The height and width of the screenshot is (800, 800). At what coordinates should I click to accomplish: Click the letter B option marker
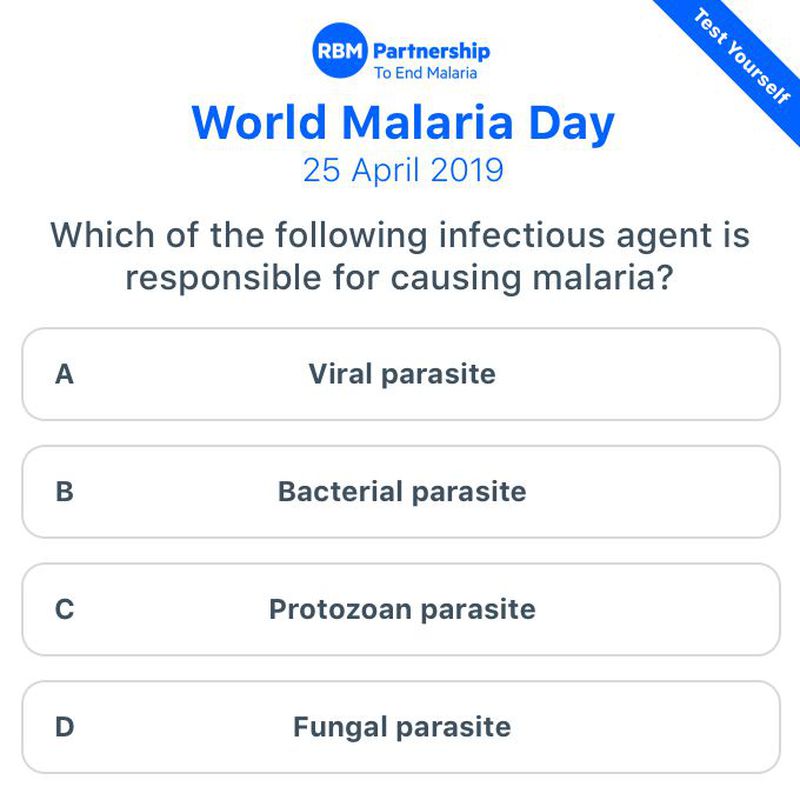pyautogui.click(x=65, y=492)
